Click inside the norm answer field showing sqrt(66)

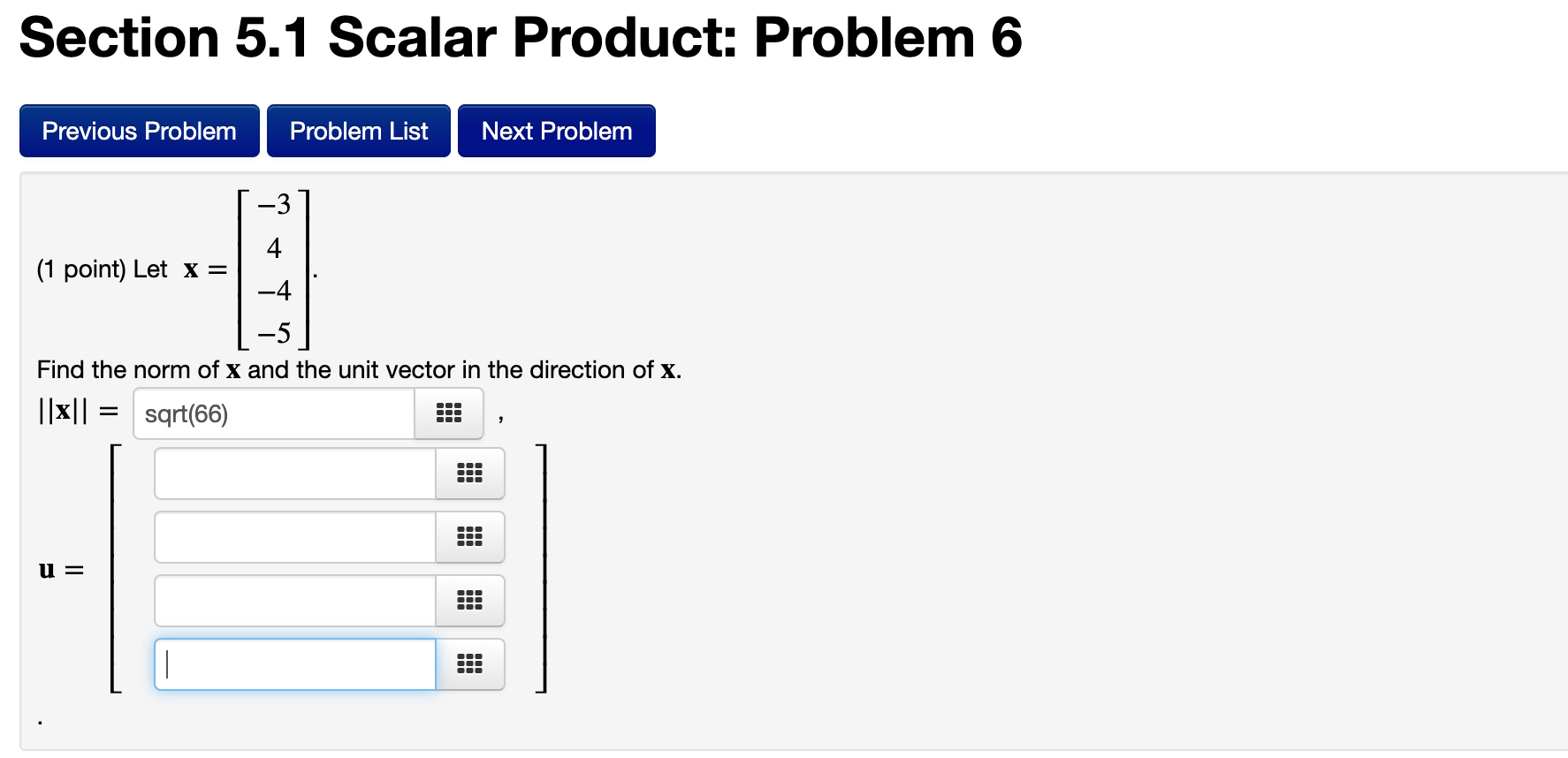pos(274,413)
